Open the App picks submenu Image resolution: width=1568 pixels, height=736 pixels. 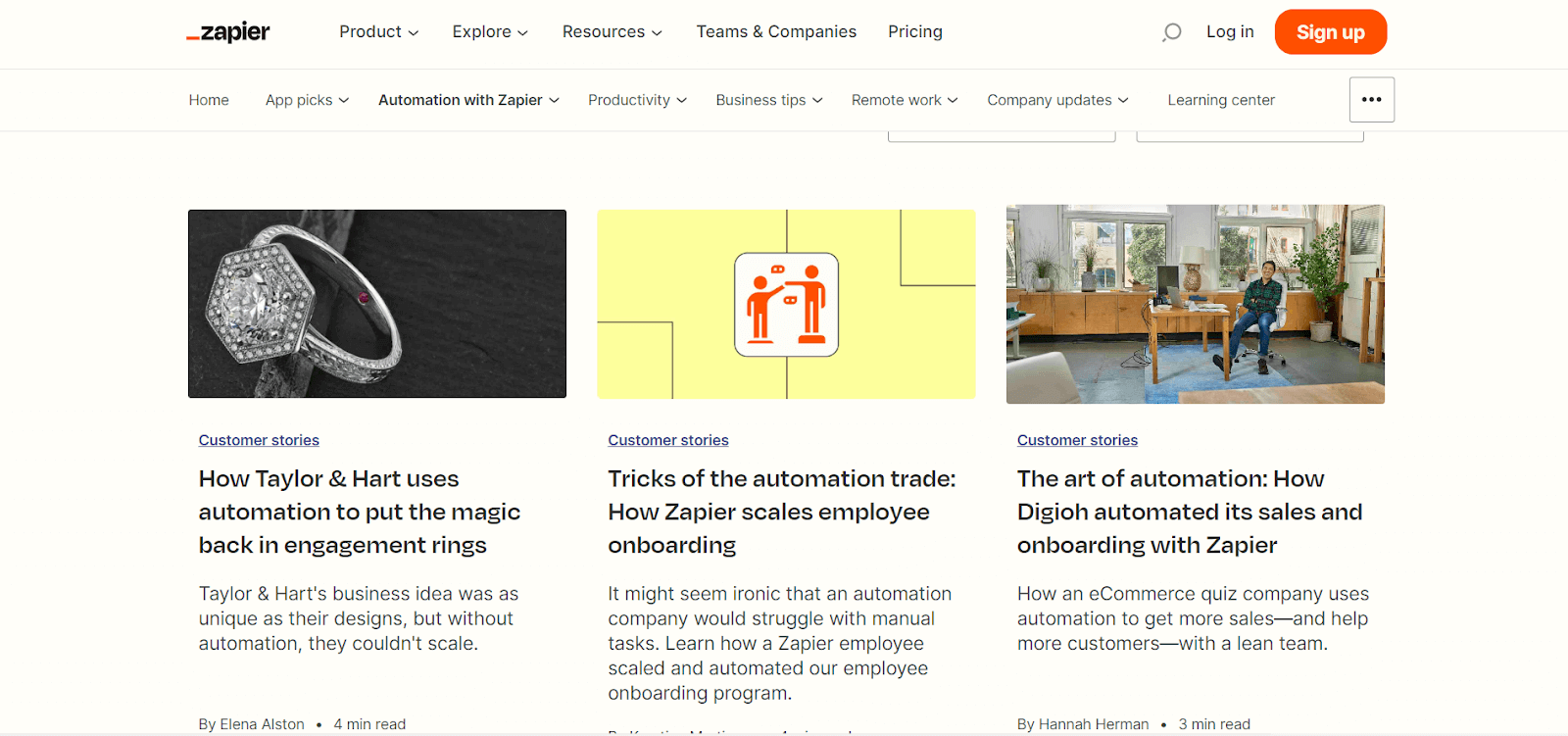point(307,100)
